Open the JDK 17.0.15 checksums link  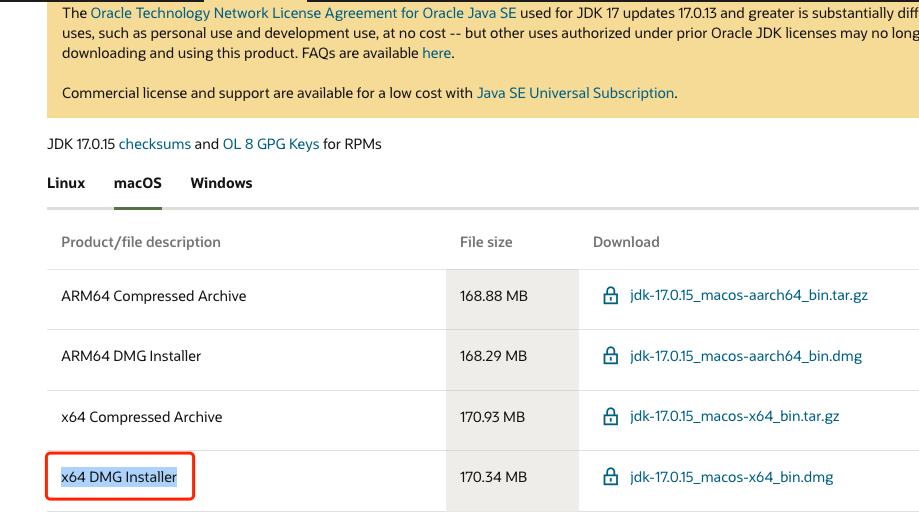[154, 144]
